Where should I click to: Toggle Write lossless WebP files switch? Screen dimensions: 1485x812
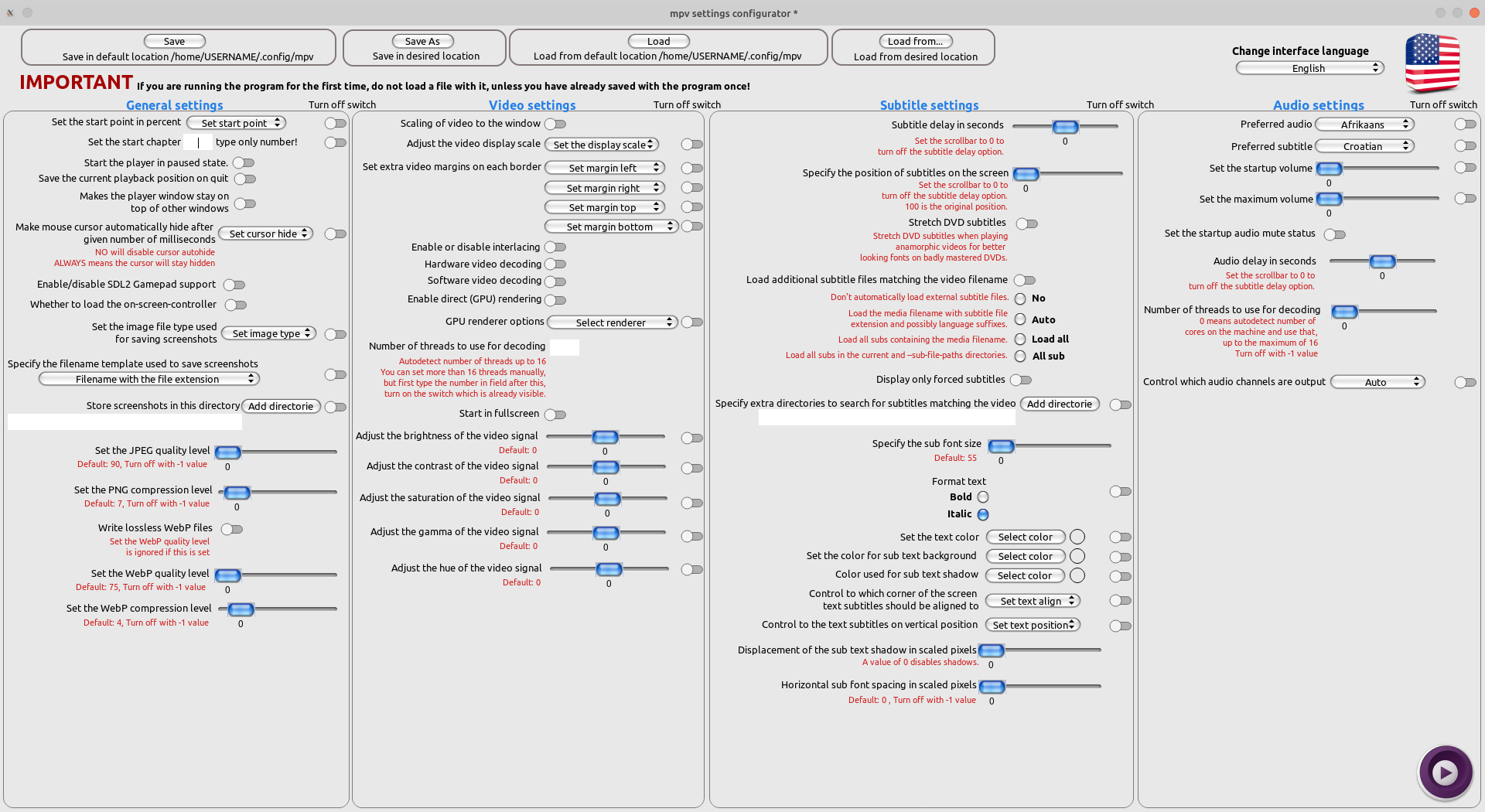tap(232, 529)
